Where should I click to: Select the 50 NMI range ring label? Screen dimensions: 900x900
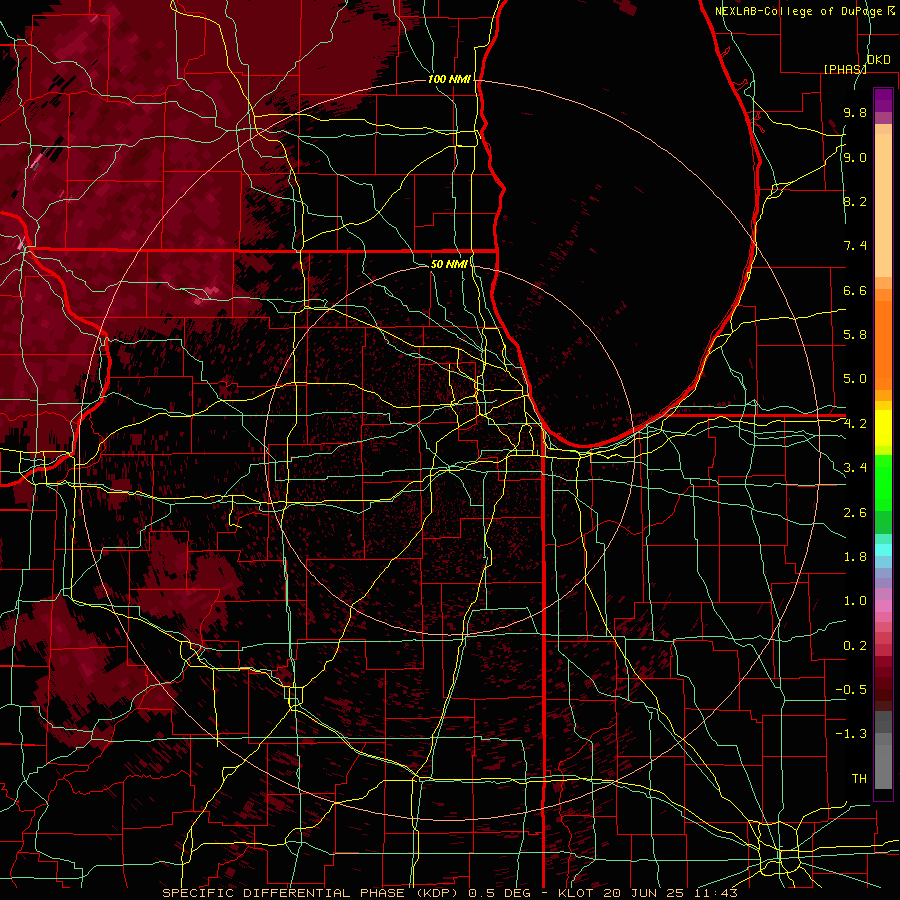tap(449, 264)
